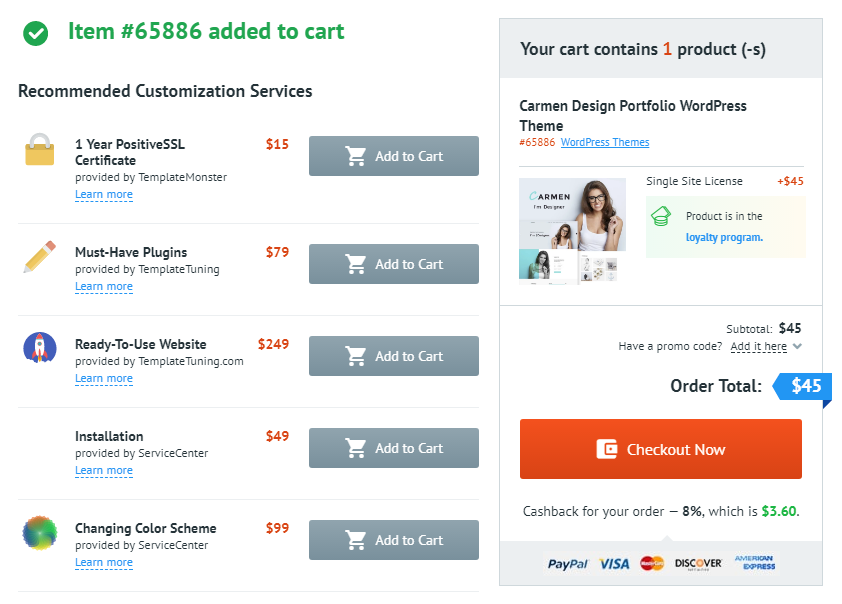The height and width of the screenshot is (604, 842).
Task: Add Ready-To-Use Website to cart
Action: pos(394,356)
